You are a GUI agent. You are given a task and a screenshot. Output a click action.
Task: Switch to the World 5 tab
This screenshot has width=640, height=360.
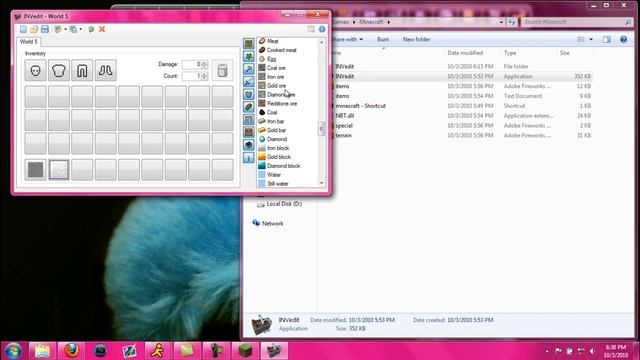[x=29, y=42]
